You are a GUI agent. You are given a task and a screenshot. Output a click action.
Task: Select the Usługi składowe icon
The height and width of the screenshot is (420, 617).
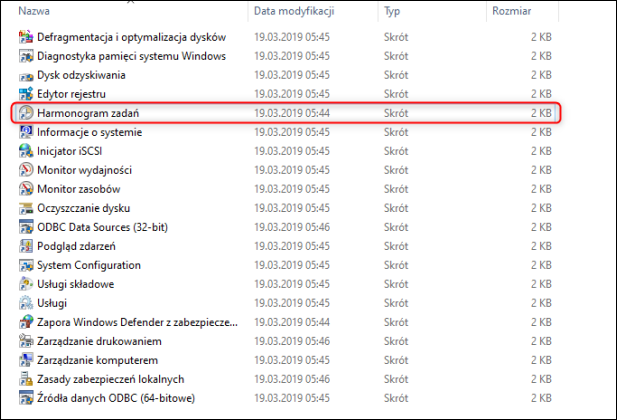[x=26, y=284]
